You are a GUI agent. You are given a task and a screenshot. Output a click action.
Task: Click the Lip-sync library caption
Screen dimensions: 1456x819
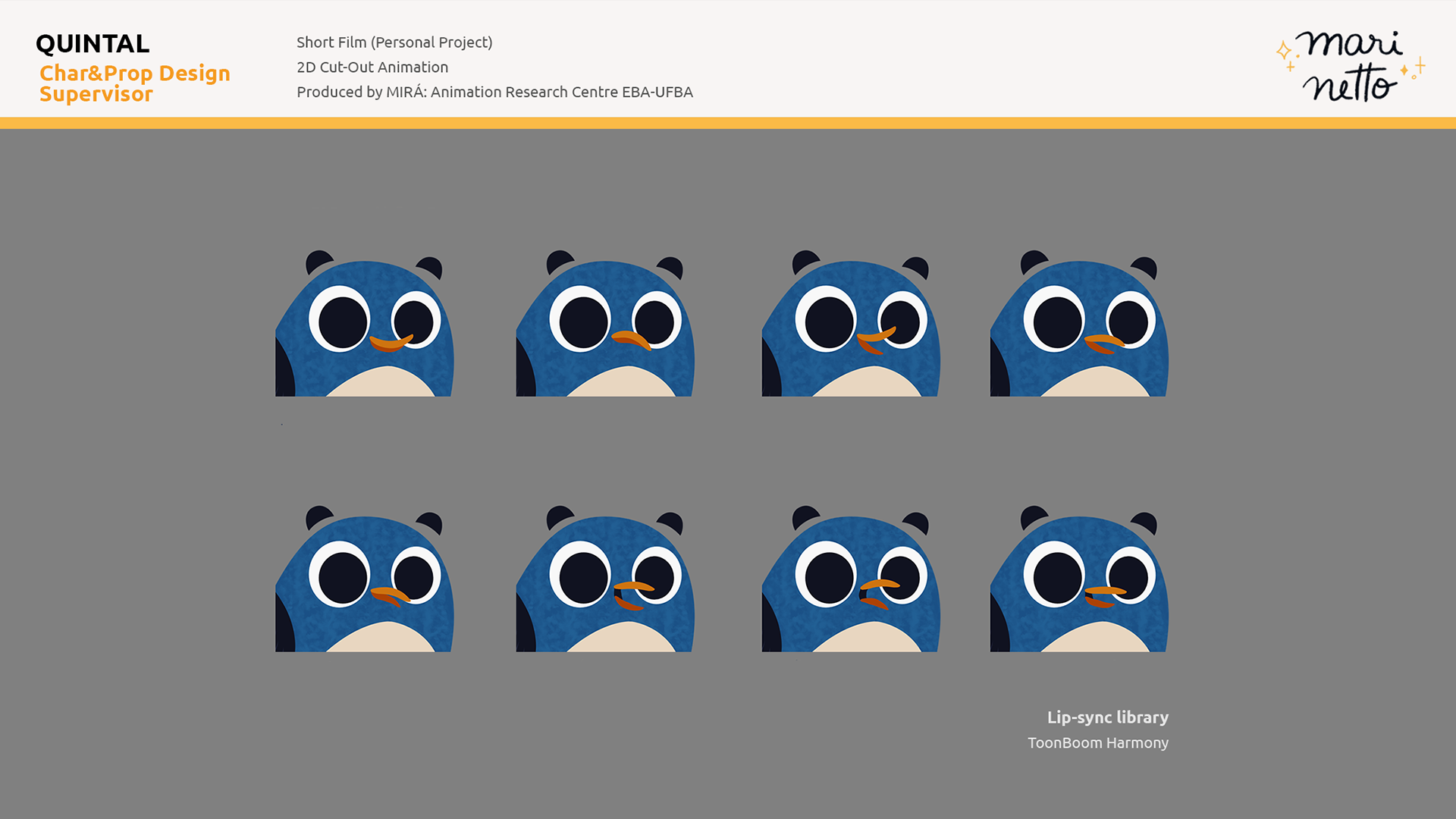[1107, 717]
